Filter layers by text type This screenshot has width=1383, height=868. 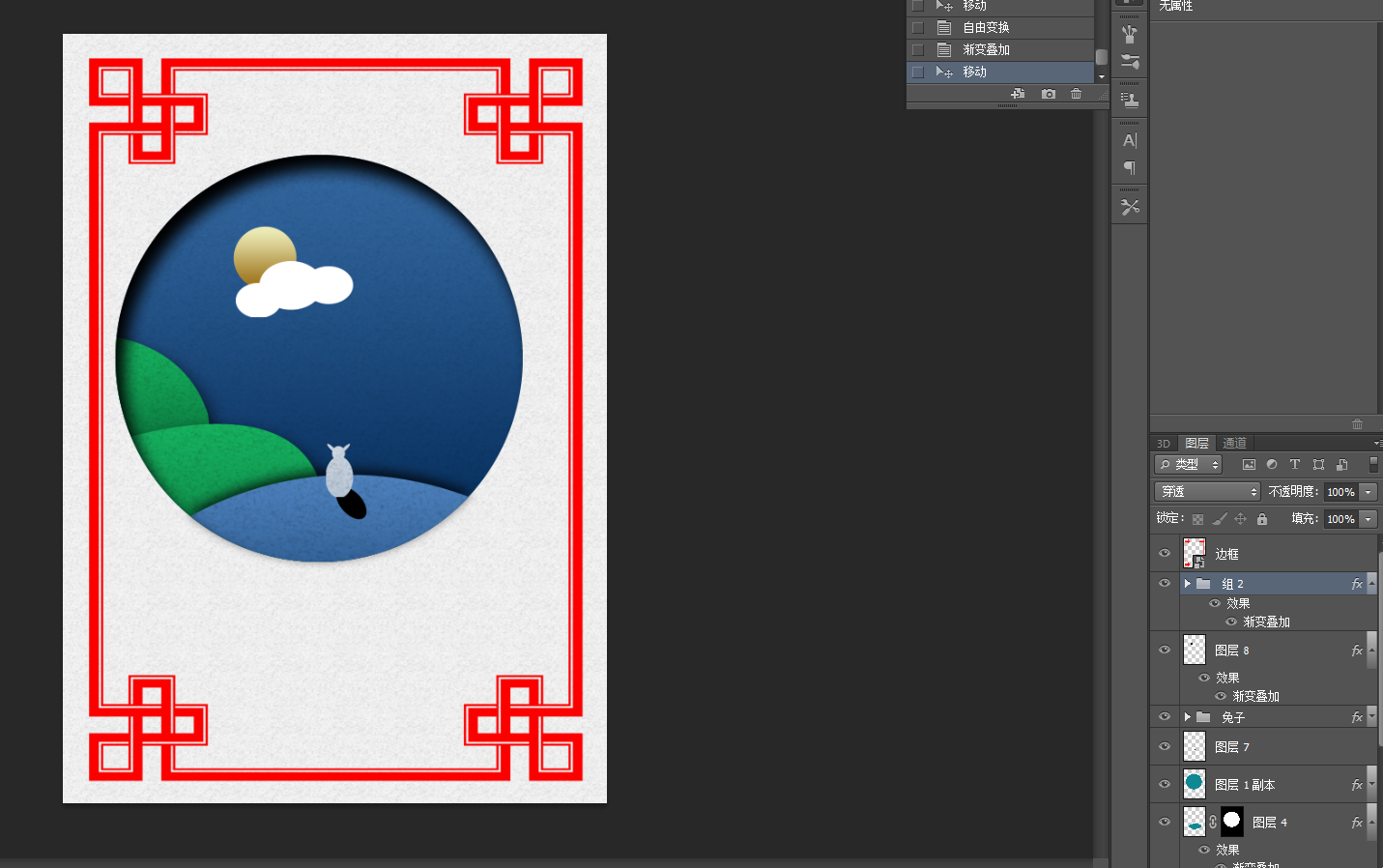pyautogui.click(x=1295, y=465)
